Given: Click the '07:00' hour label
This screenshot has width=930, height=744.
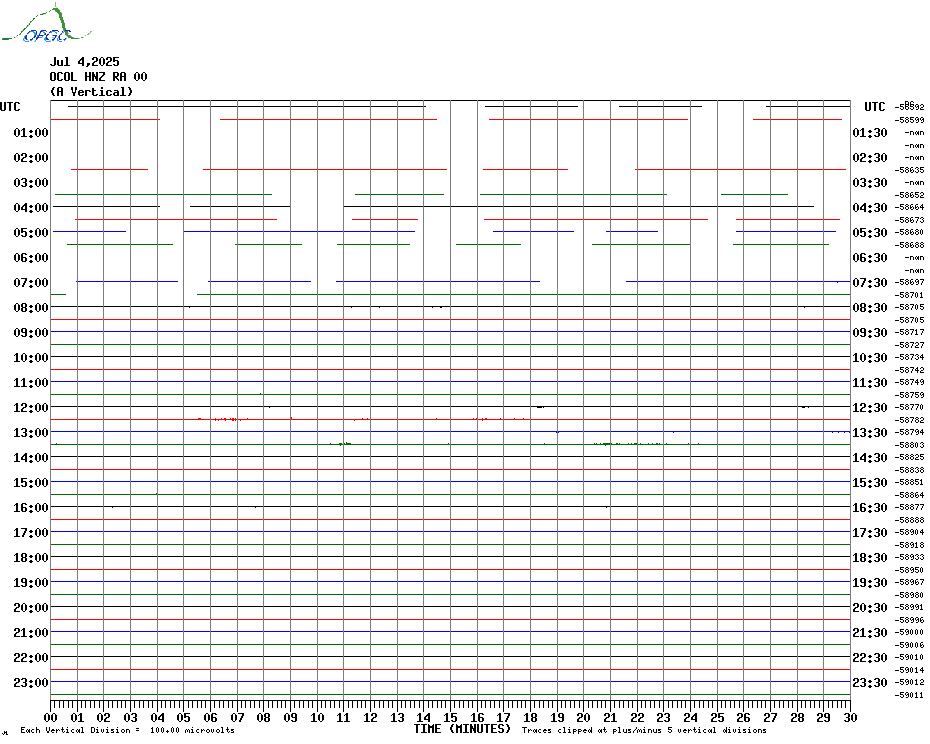Looking at the screenshot, I should [31, 282].
